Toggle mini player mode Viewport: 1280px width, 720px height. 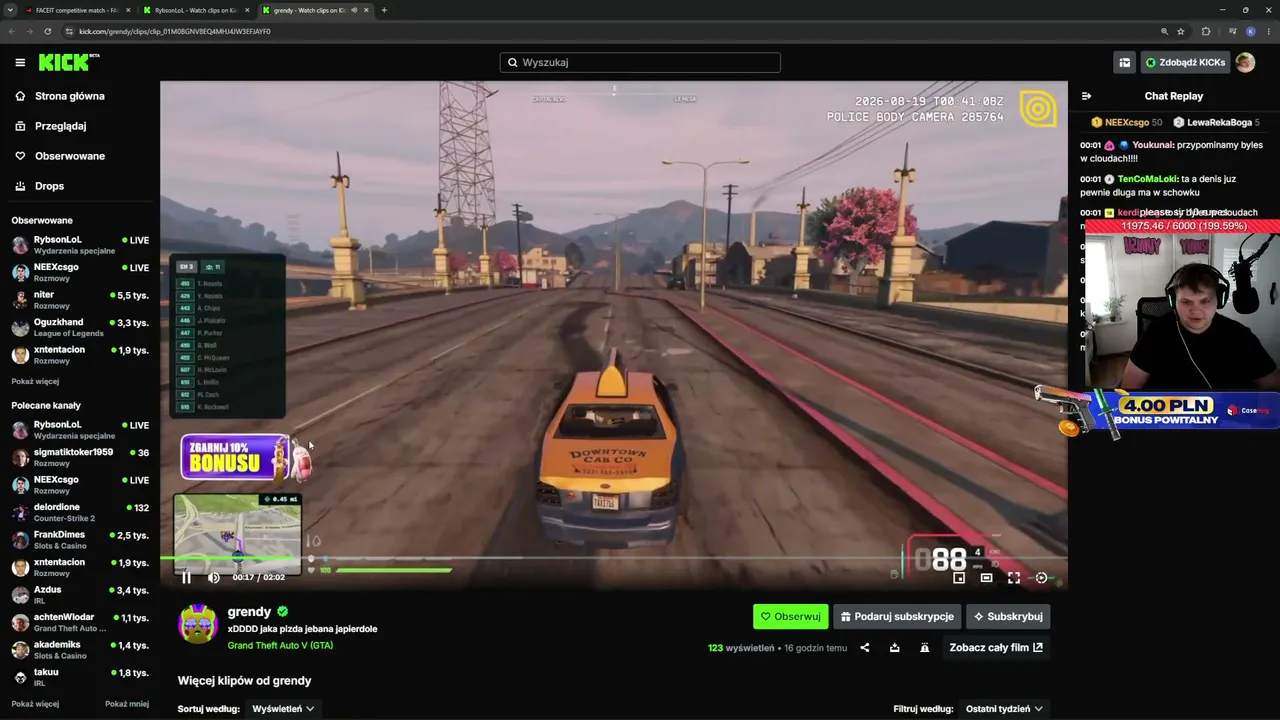coord(959,577)
